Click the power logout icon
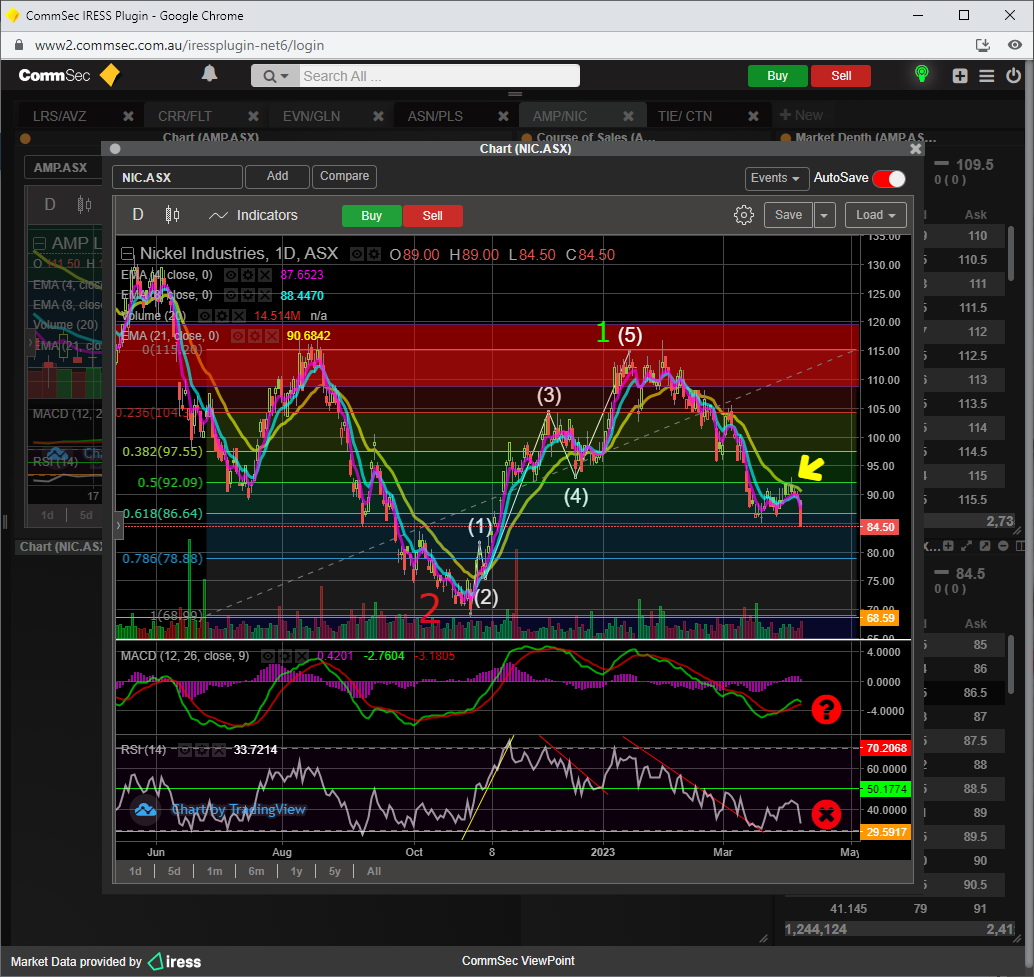The image size is (1034, 977). coord(1014,76)
